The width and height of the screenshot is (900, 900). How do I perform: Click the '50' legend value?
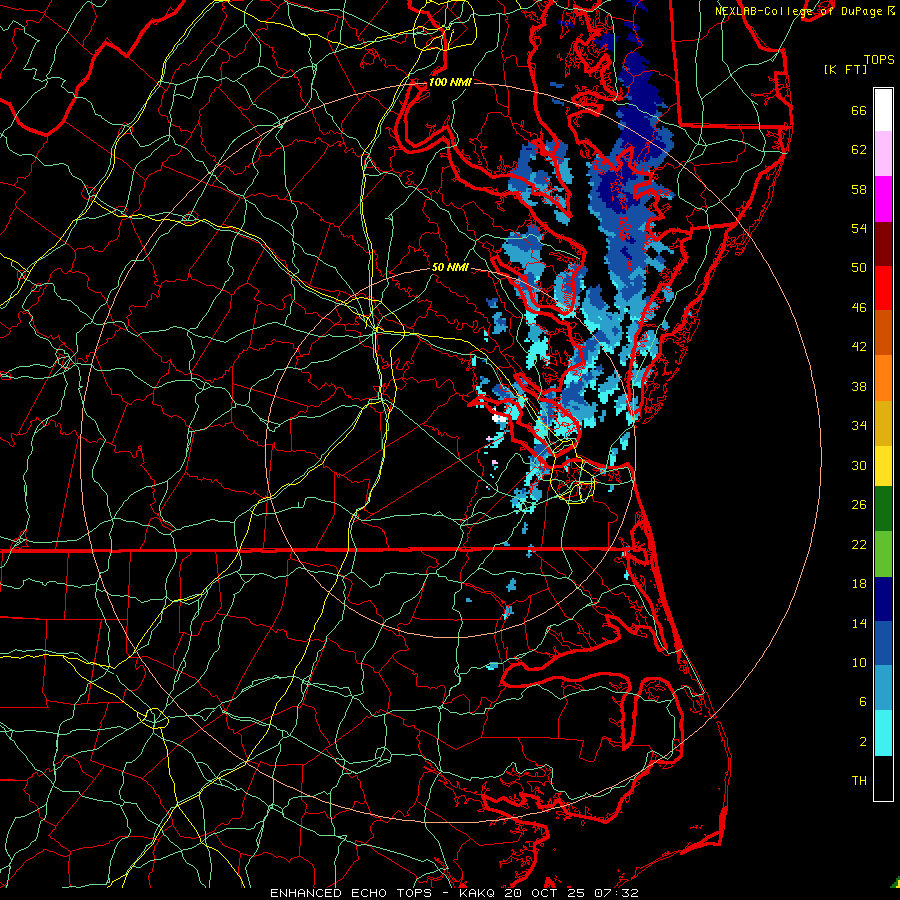859,268
